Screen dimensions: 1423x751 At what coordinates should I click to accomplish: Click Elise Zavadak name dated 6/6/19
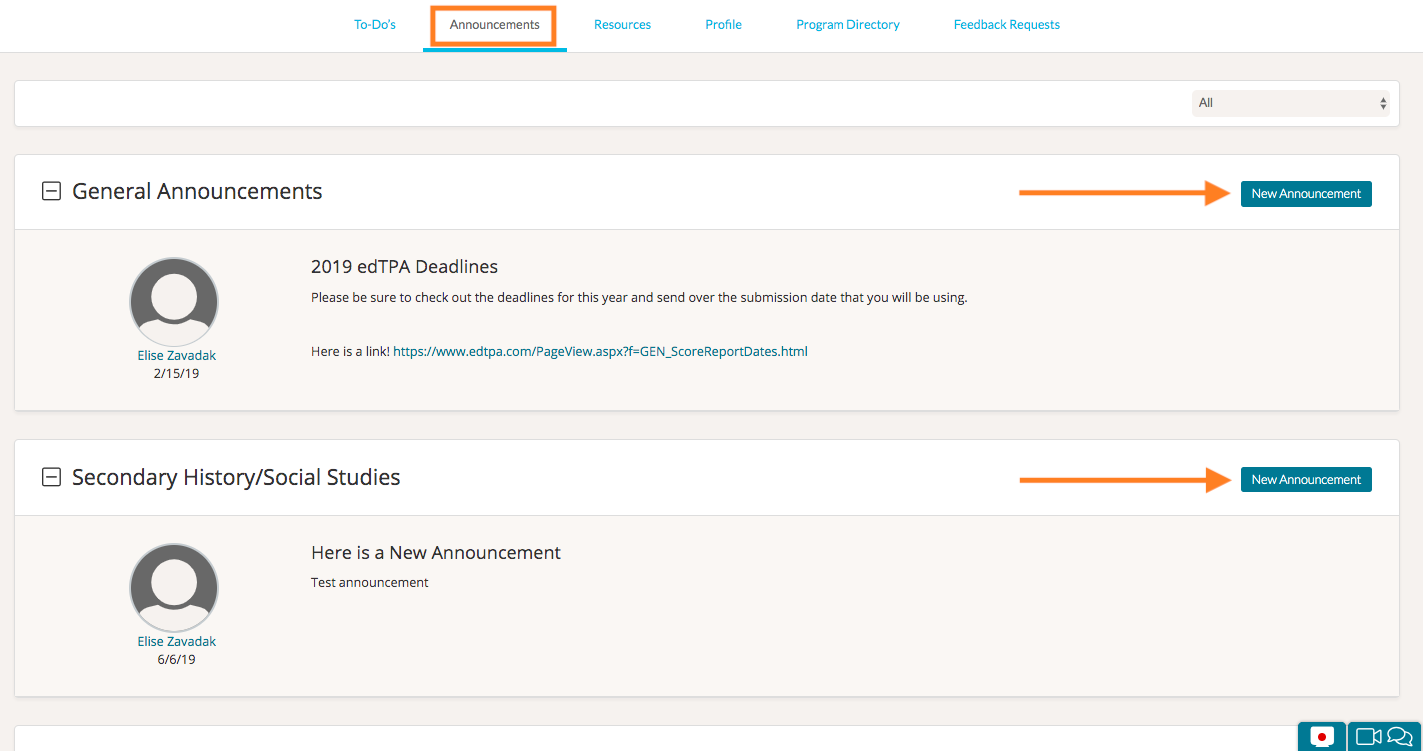(176, 642)
